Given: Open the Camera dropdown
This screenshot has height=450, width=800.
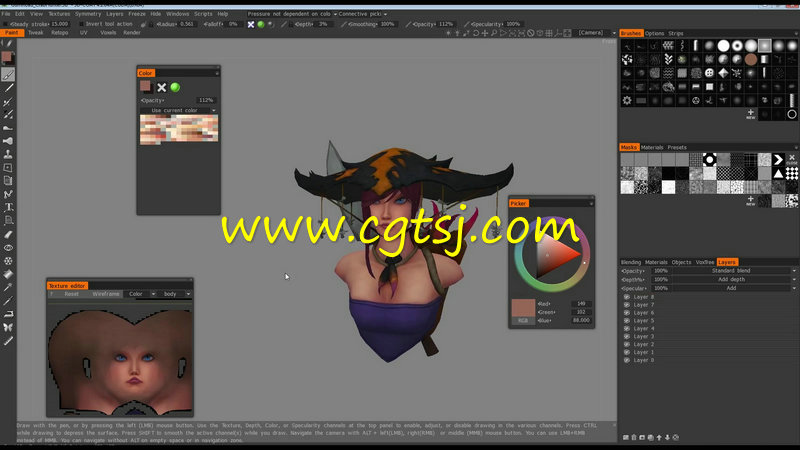Looking at the screenshot, I should (596, 33).
